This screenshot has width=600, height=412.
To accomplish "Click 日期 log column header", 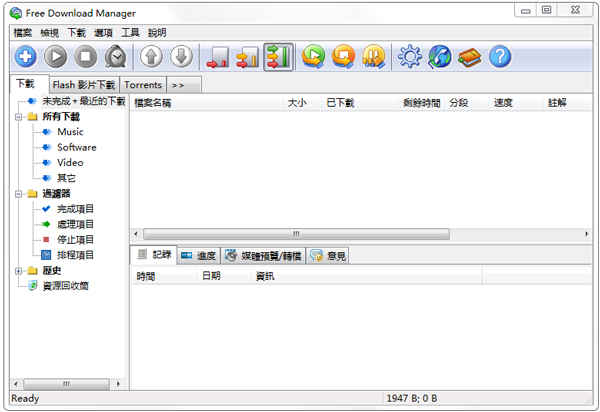I will tap(224, 276).
